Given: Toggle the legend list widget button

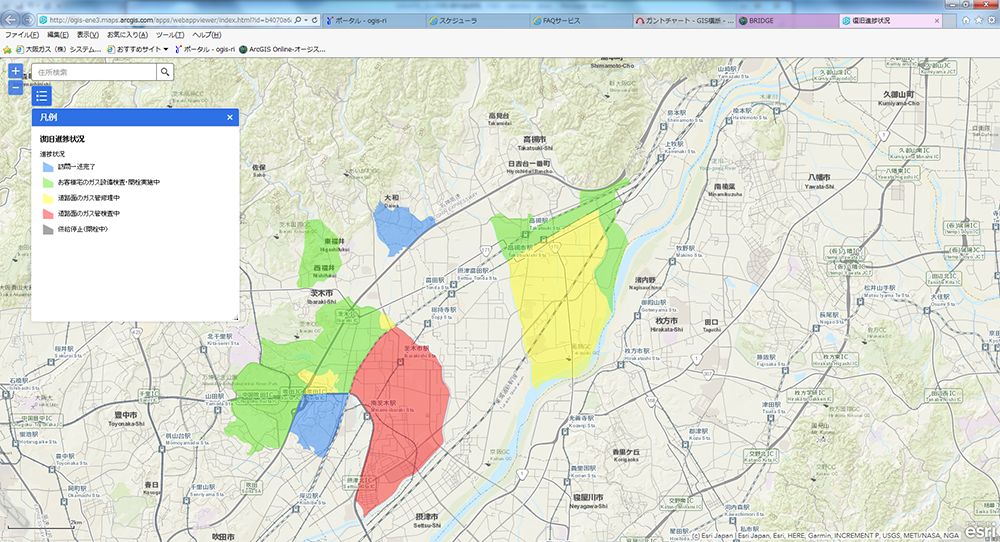Looking at the screenshot, I should (41, 96).
